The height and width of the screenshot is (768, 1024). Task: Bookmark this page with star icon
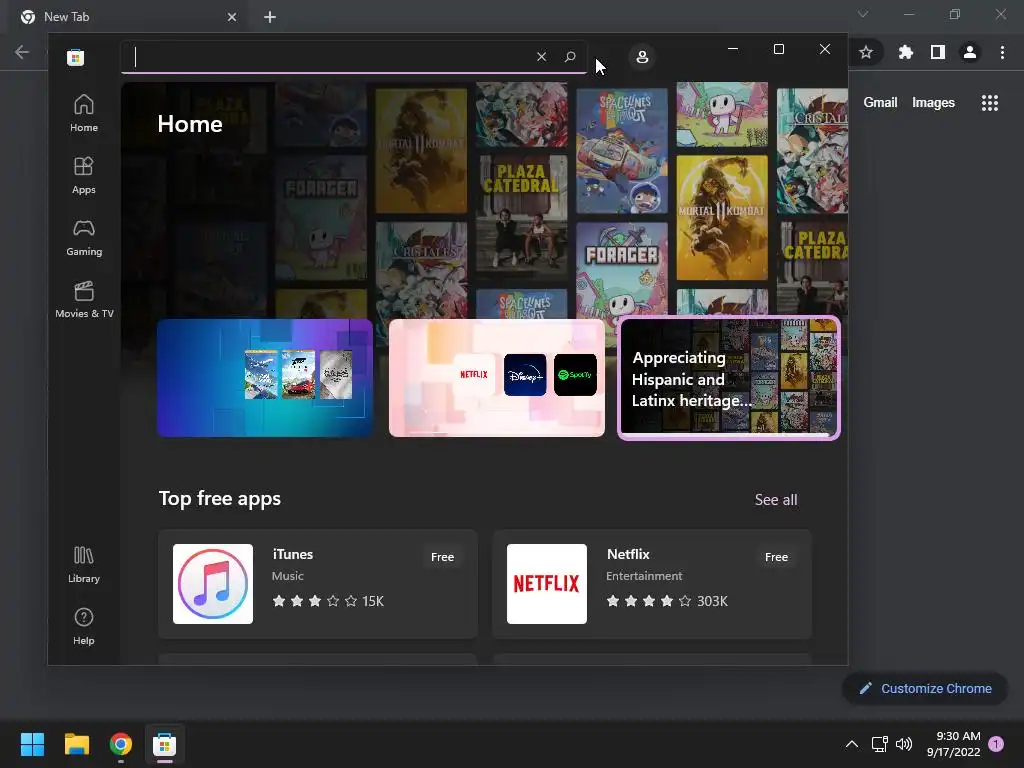tap(866, 52)
